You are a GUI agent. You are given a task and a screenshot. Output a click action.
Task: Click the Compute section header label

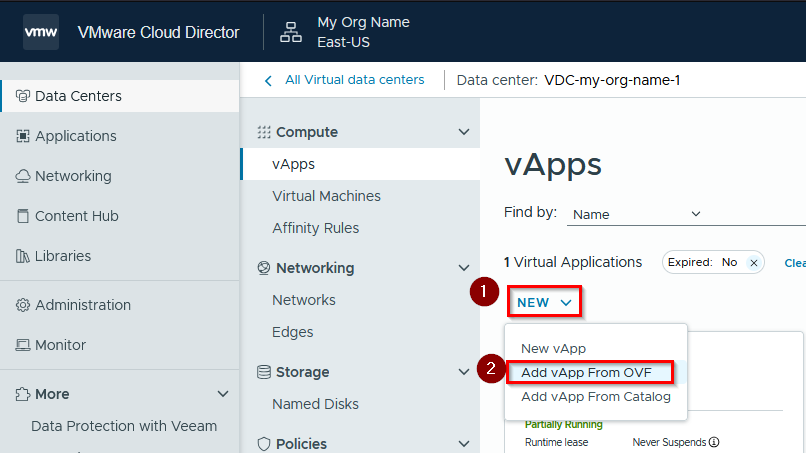[x=307, y=132]
